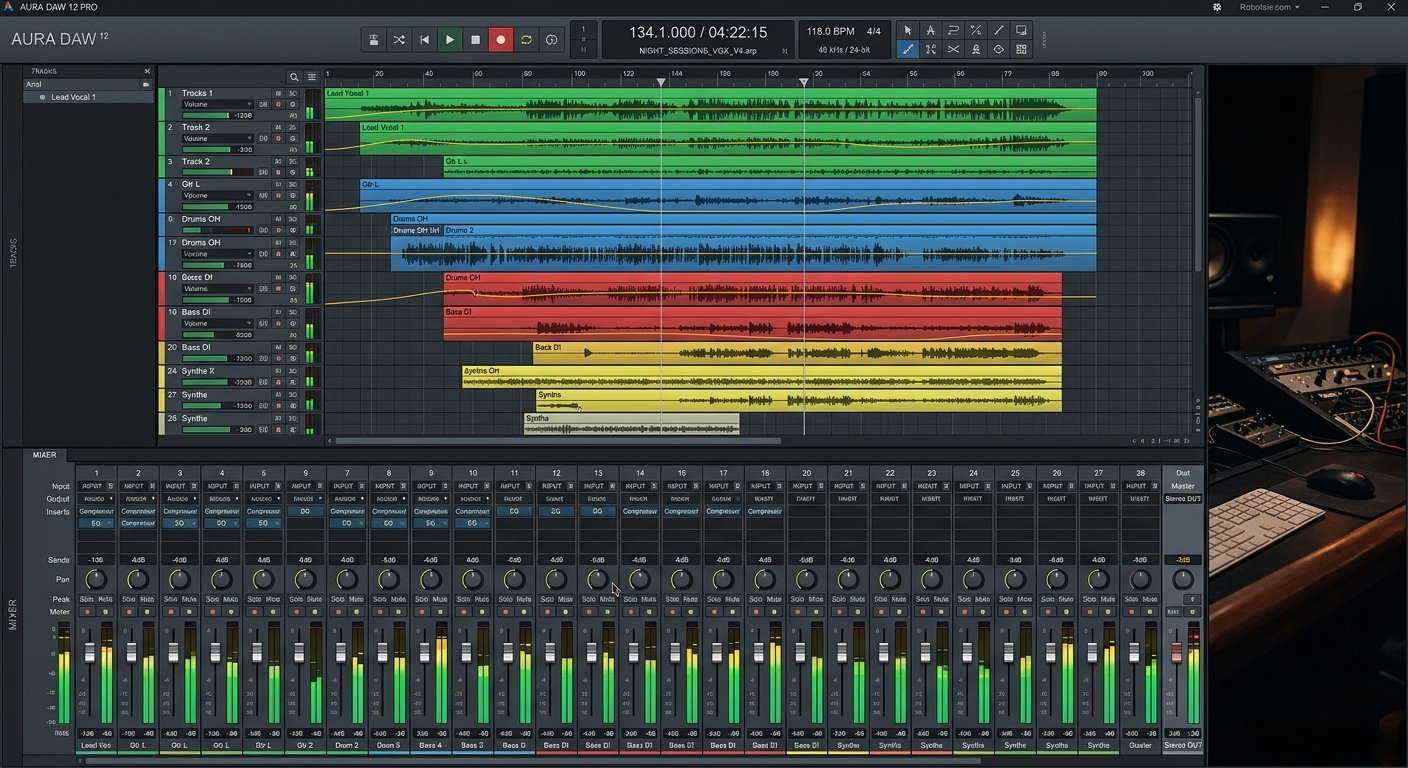Toggle Solo on mixer channel 10
This screenshot has height=768, width=1408.
coord(463,599)
